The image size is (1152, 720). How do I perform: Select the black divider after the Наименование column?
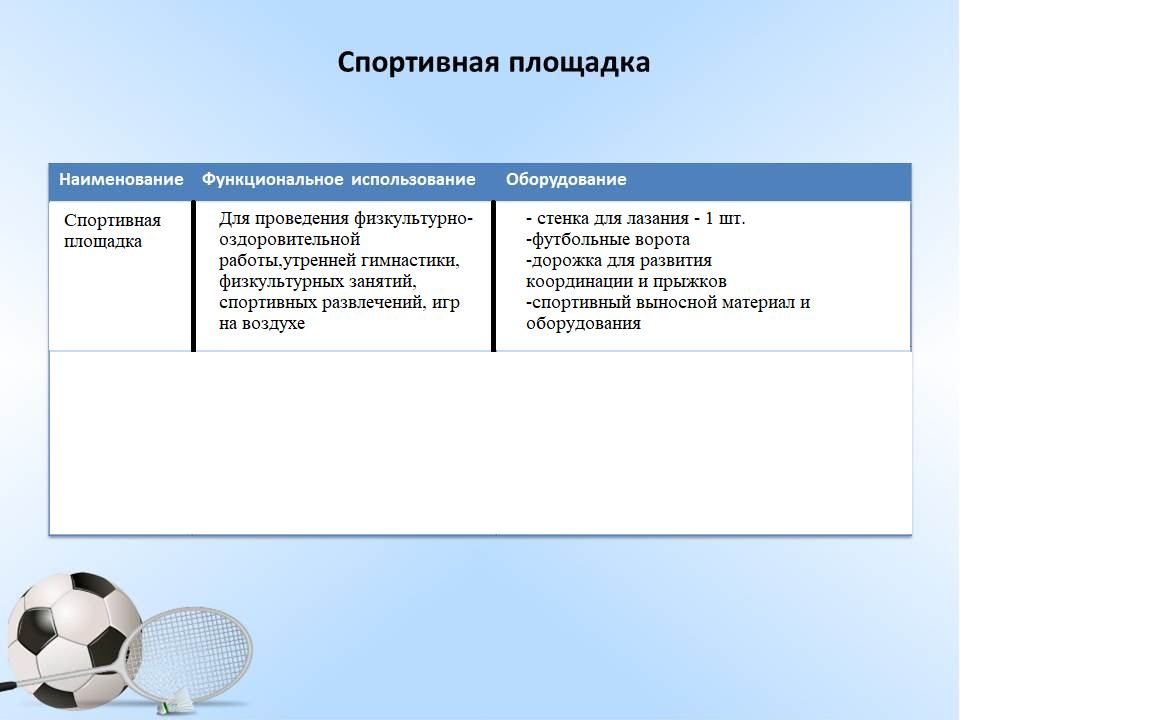tap(193, 276)
